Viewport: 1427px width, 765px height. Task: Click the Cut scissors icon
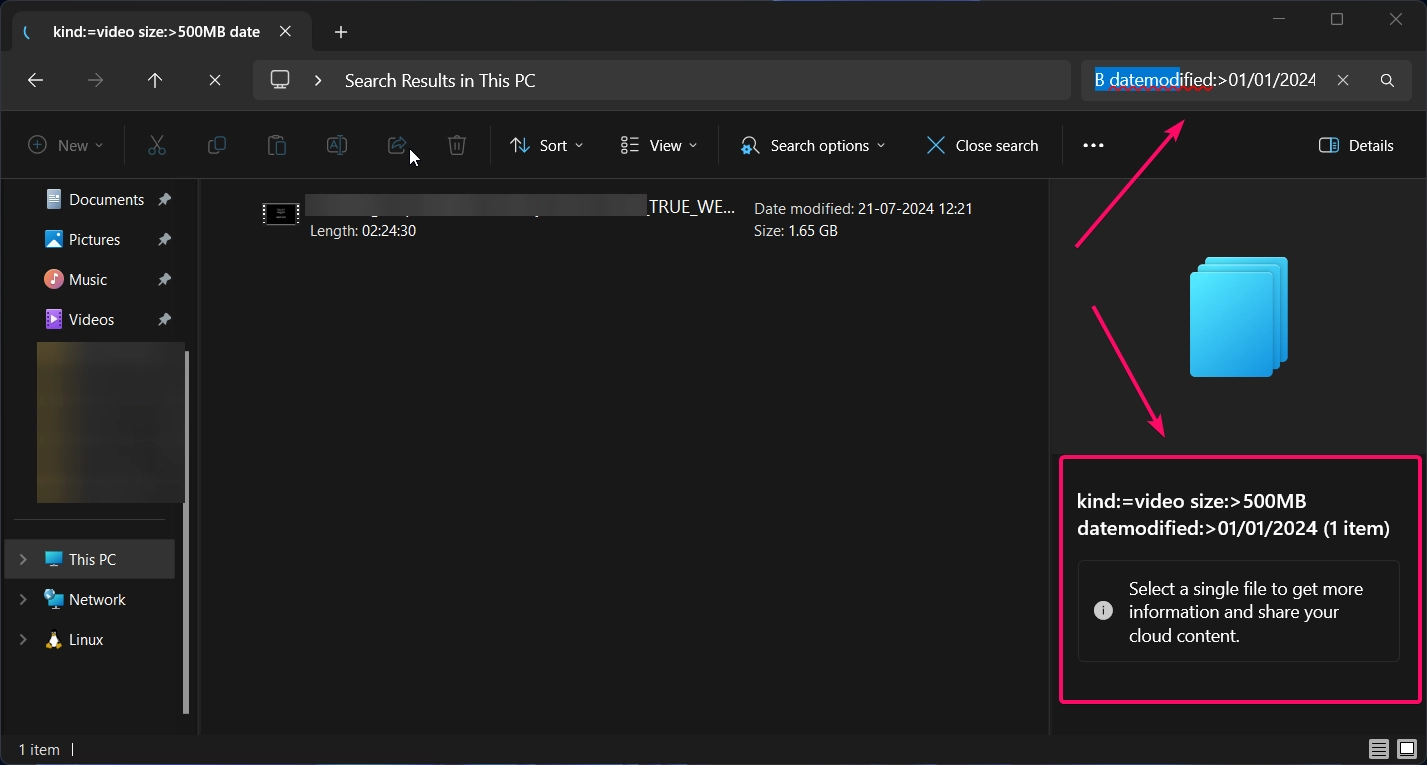point(156,146)
